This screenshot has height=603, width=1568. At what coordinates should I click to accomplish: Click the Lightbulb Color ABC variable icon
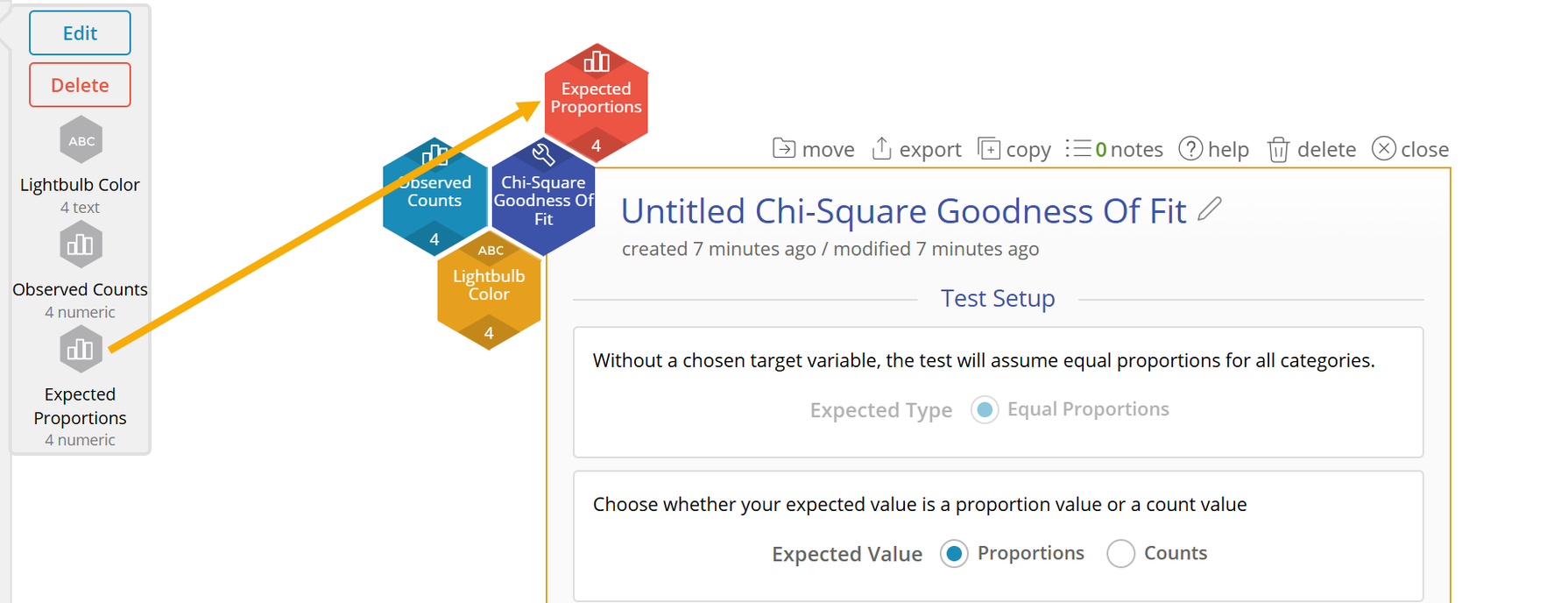pyautogui.click(x=81, y=140)
